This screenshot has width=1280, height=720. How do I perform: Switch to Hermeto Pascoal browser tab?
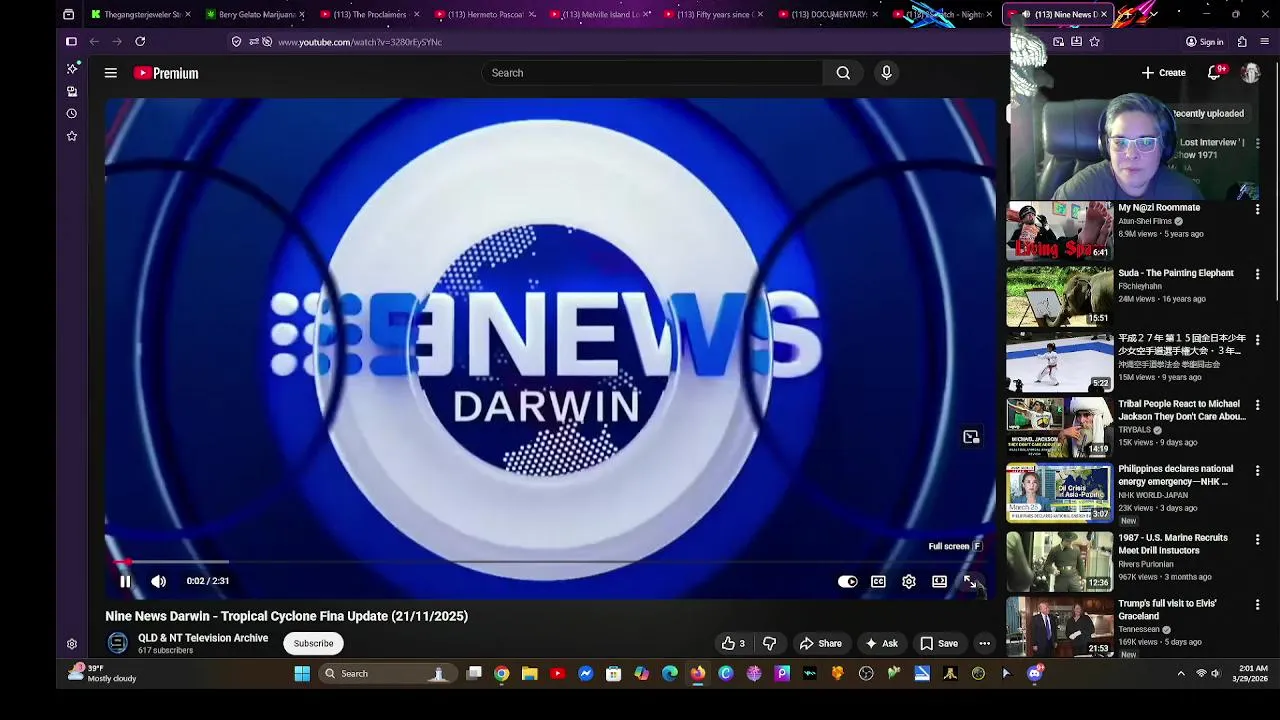[484, 14]
